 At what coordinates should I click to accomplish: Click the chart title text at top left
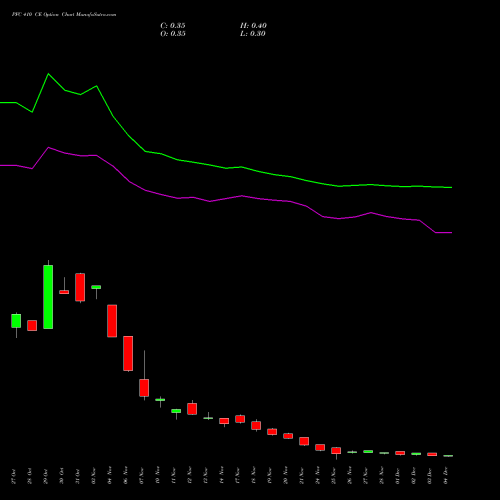64,15
